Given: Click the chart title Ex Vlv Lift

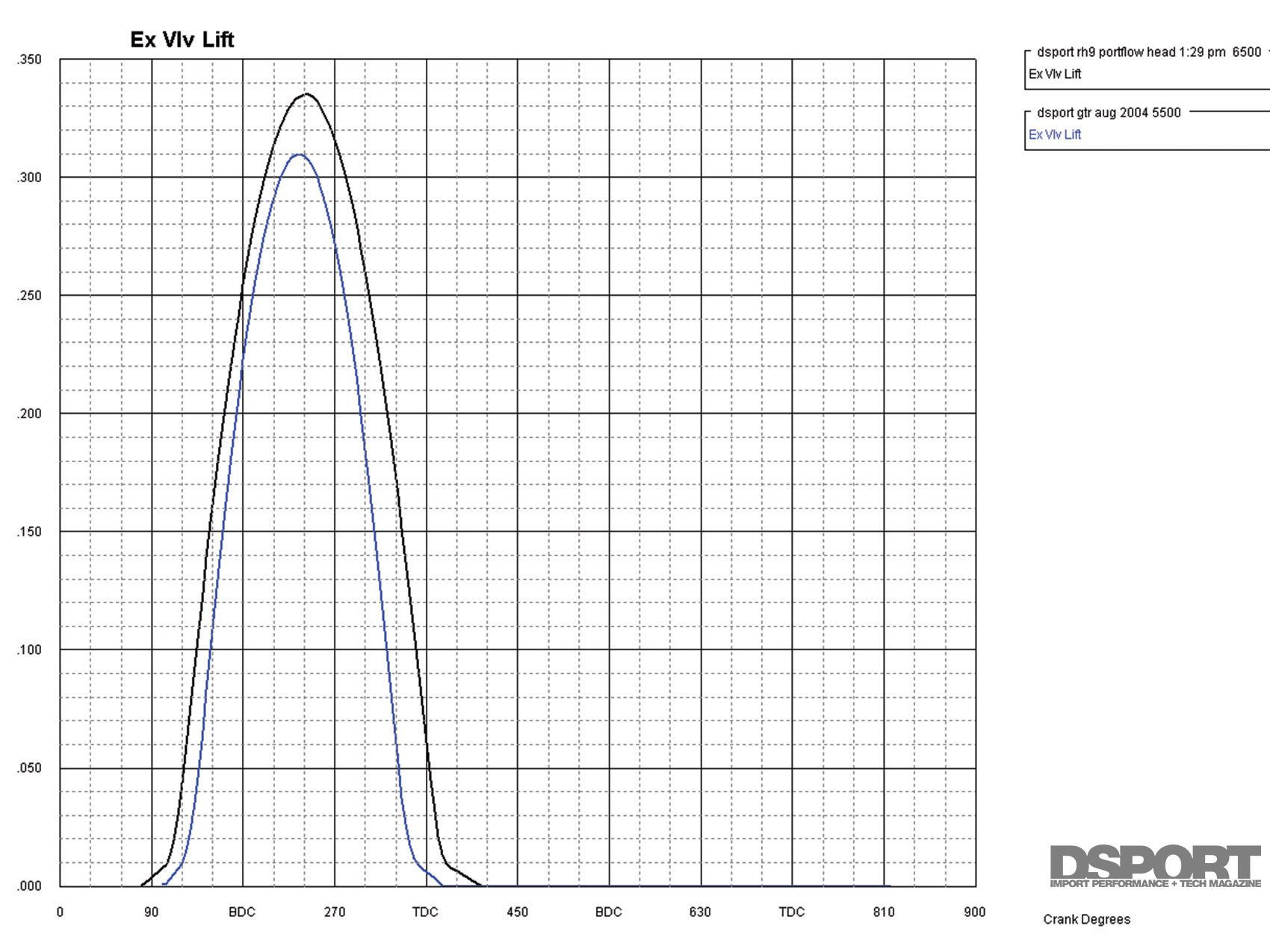Looking at the screenshot, I should pyautogui.click(x=182, y=40).
